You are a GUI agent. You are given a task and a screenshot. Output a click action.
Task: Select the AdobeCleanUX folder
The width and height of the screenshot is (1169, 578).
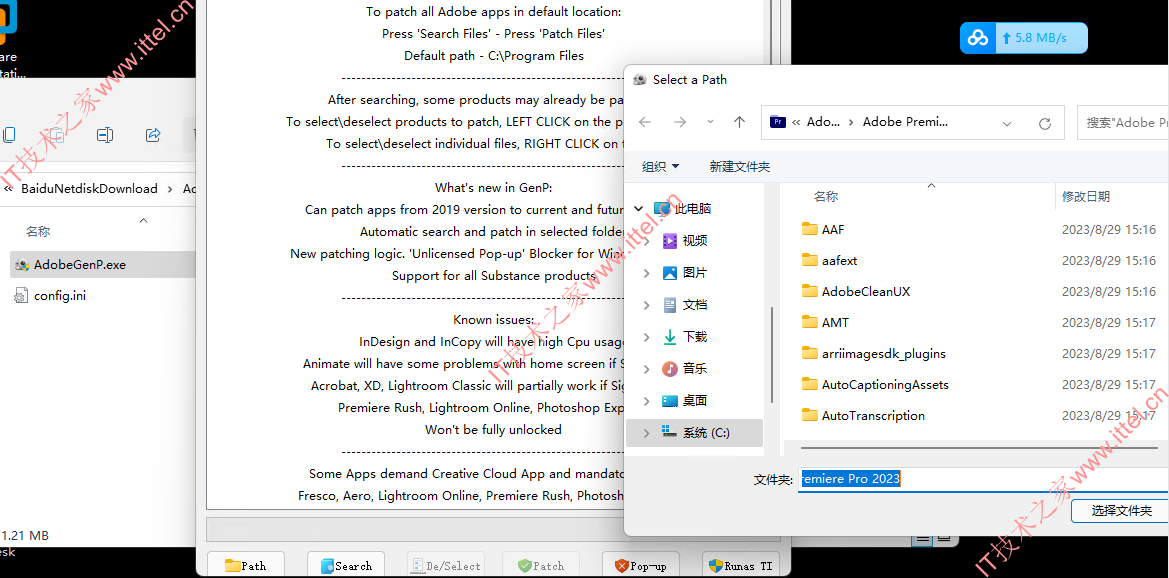click(x=866, y=292)
